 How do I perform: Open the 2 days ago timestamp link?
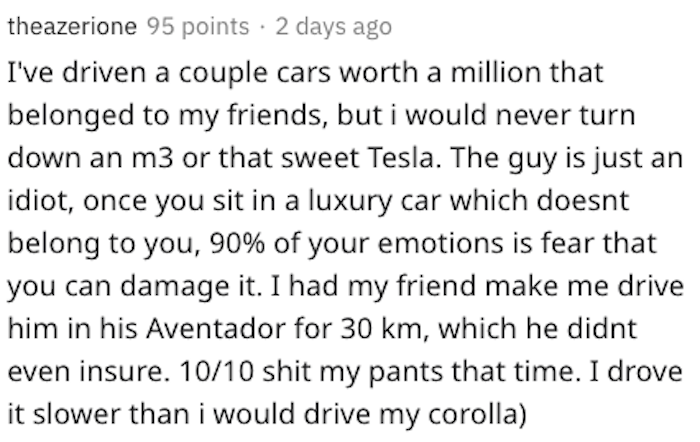tap(333, 27)
